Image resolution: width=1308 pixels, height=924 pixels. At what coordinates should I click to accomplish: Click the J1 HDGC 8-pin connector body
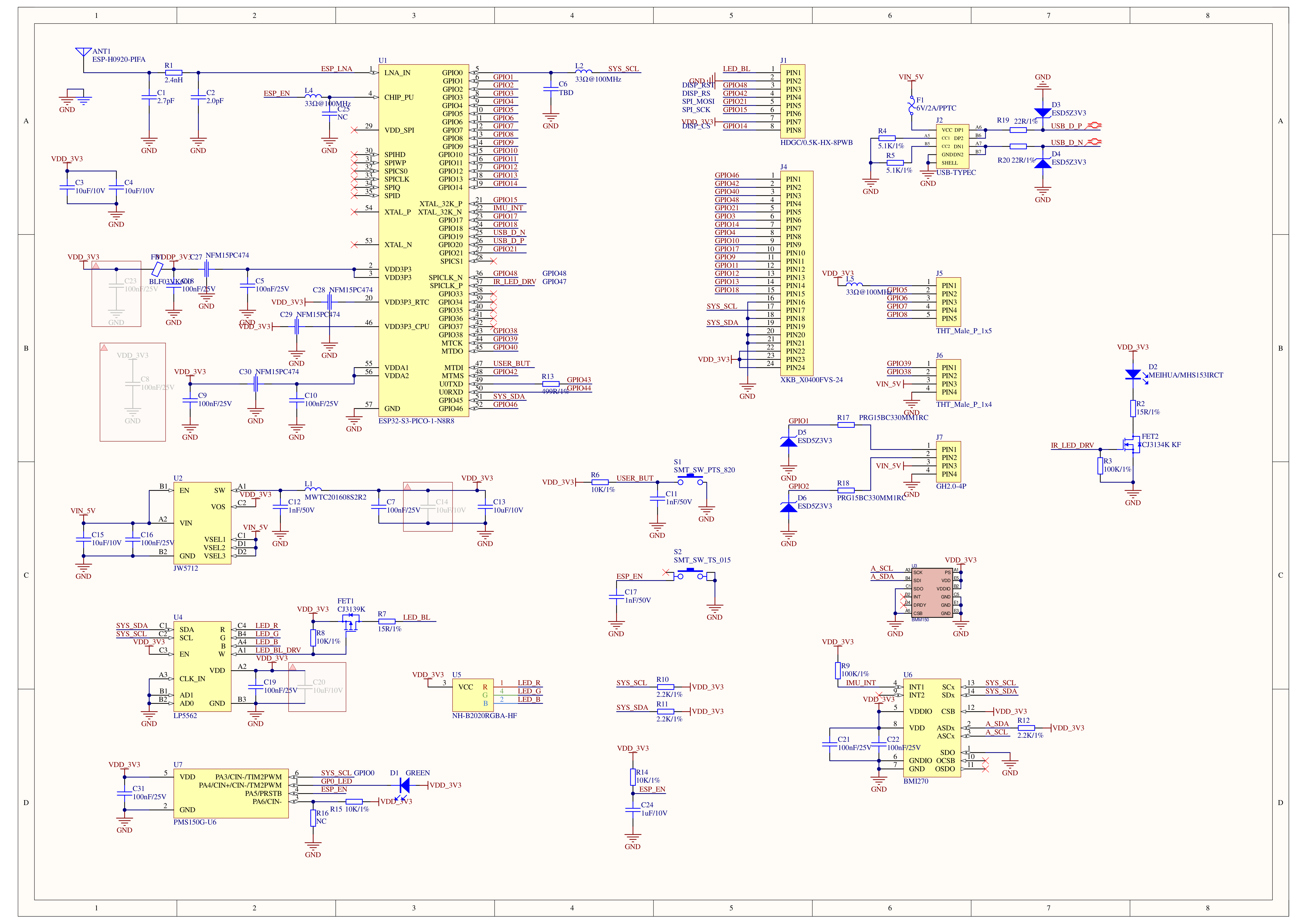[792, 101]
